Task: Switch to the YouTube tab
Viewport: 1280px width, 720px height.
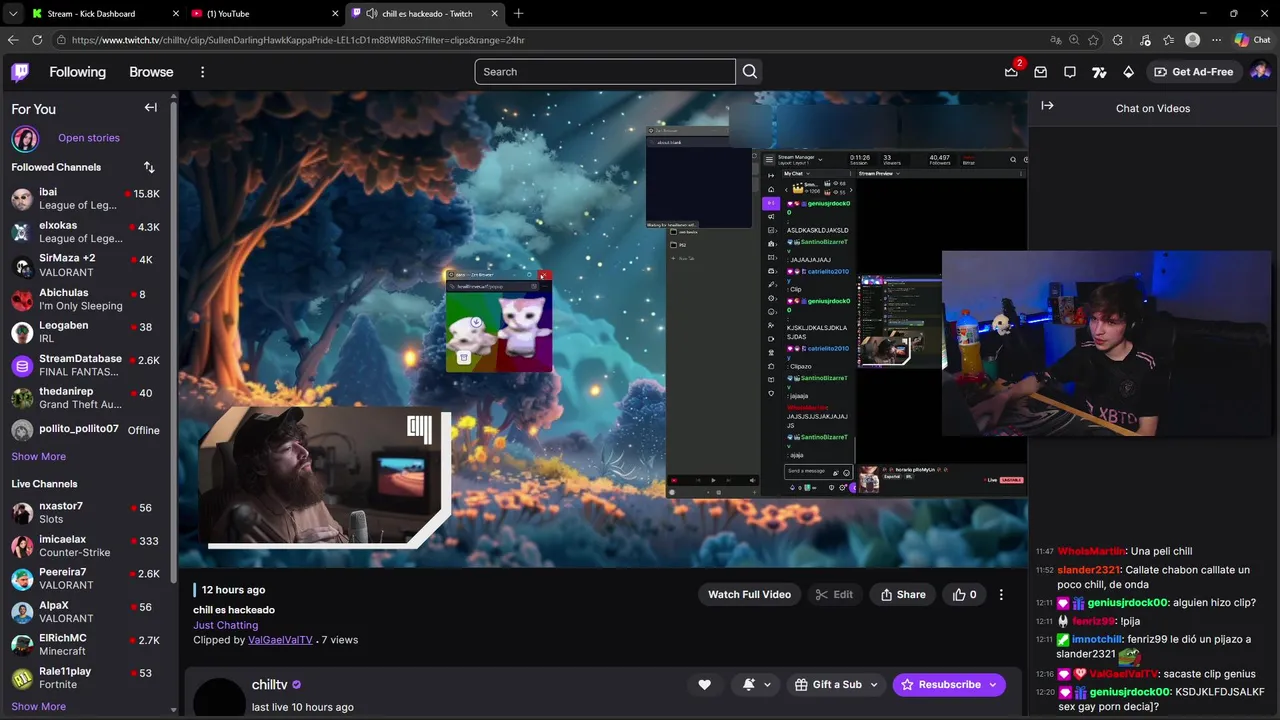Action: pyautogui.click(x=265, y=14)
